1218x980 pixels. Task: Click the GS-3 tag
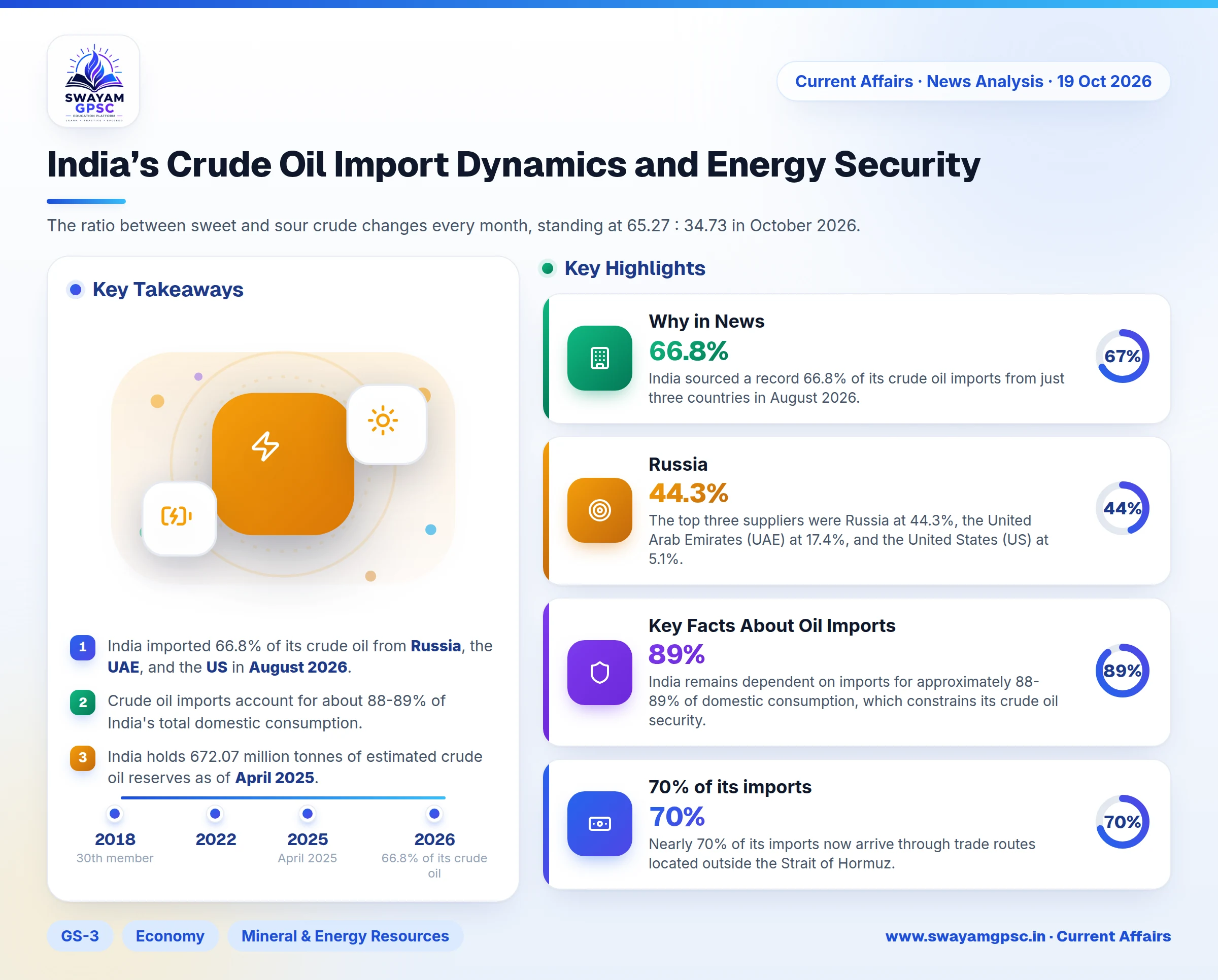point(80,936)
